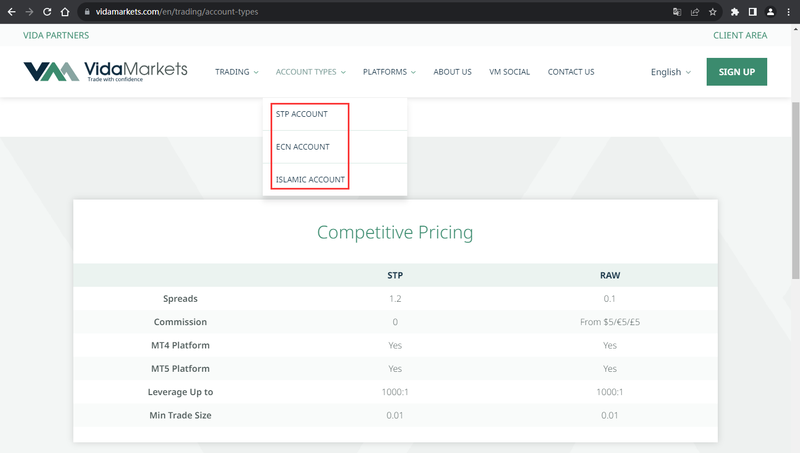Click the green SIGN UP button

(x=736, y=72)
